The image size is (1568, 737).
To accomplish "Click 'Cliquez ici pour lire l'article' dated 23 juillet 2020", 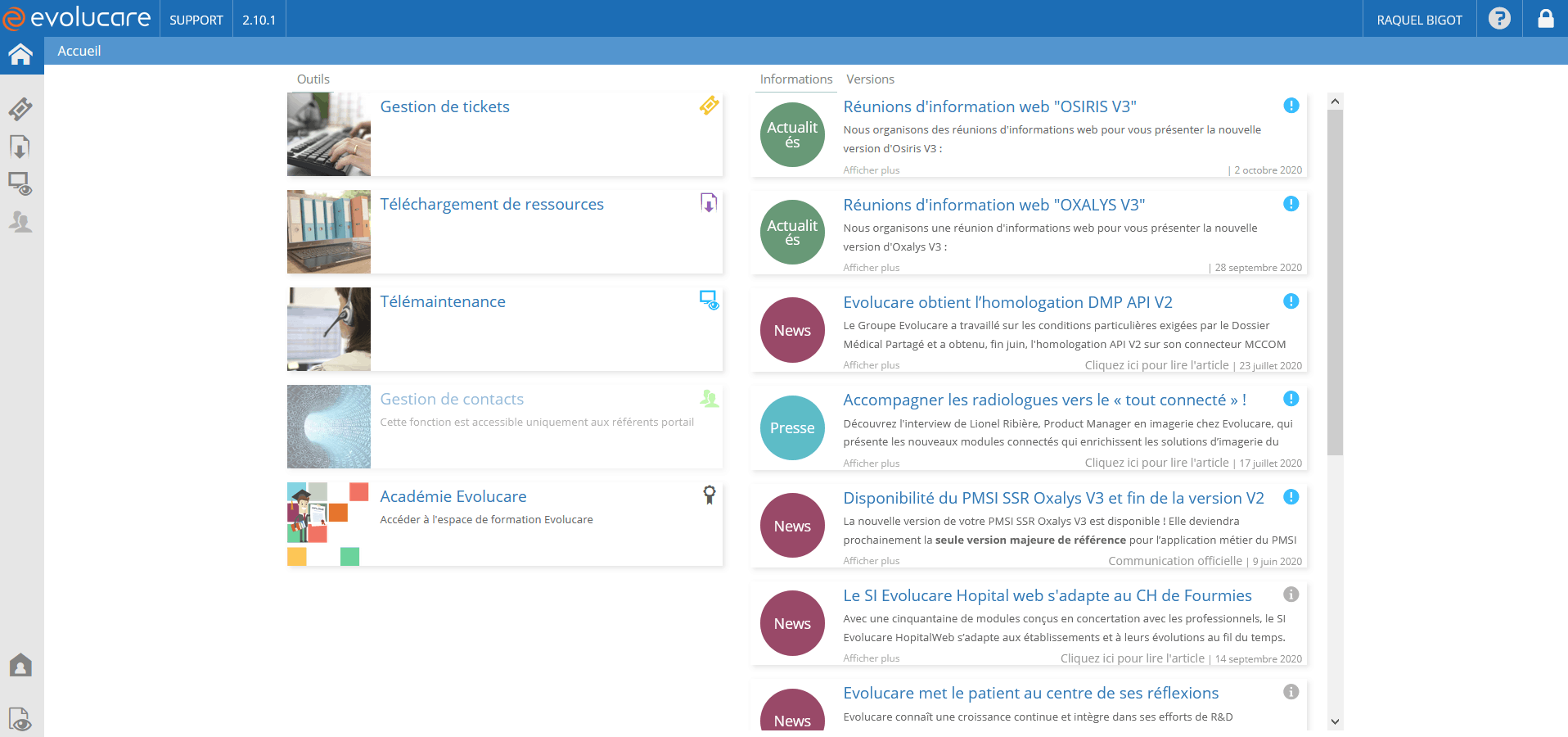I will pos(1157,365).
